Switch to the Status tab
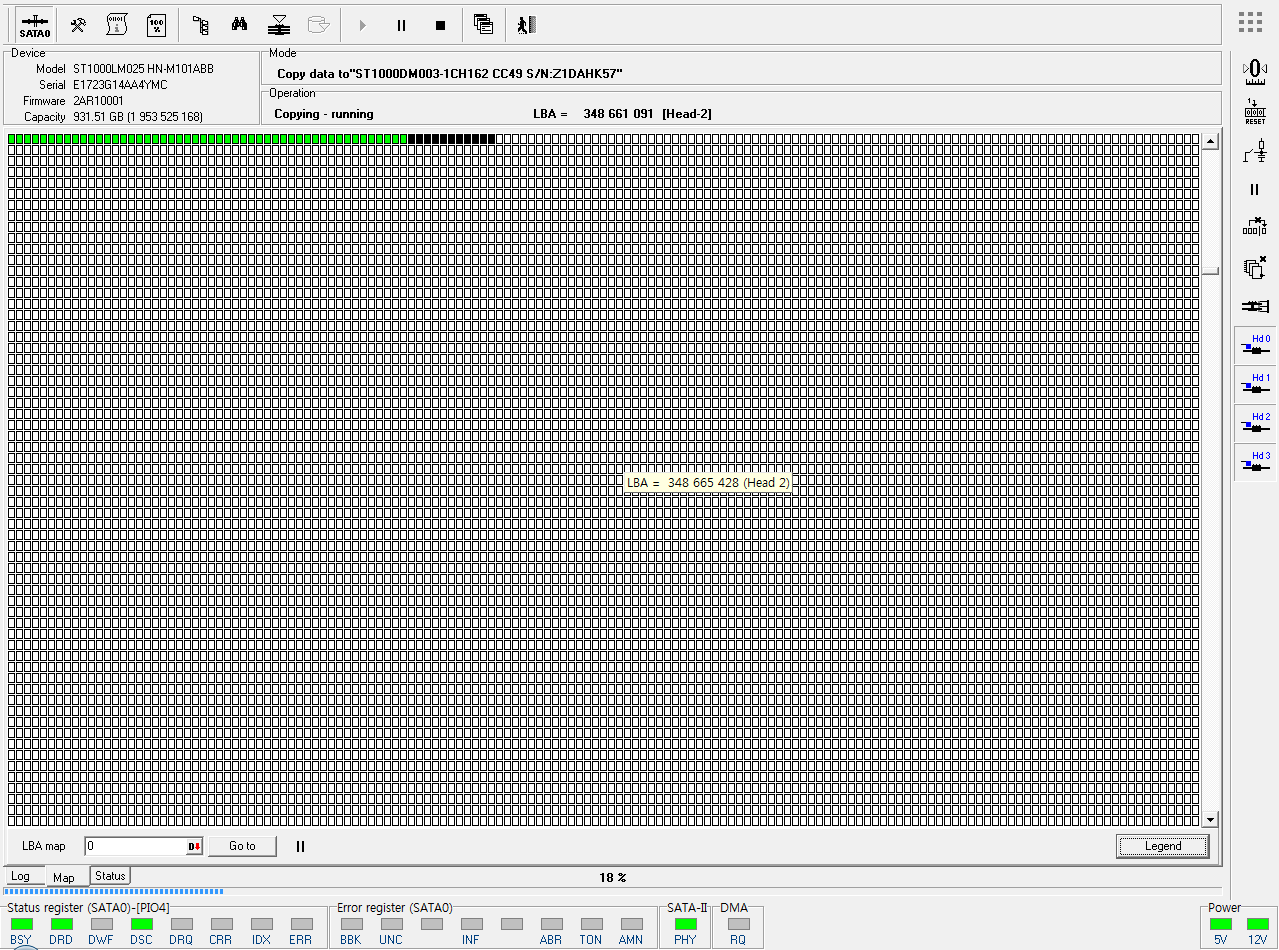This screenshot has width=1279, height=950. tap(110, 876)
